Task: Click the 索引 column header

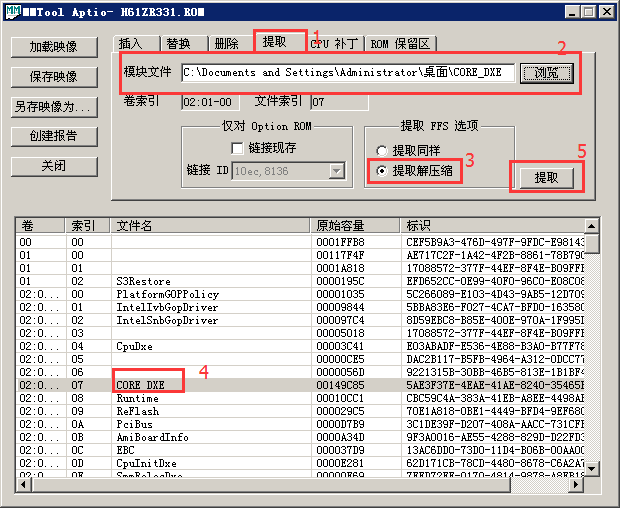Action: (x=87, y=226)
